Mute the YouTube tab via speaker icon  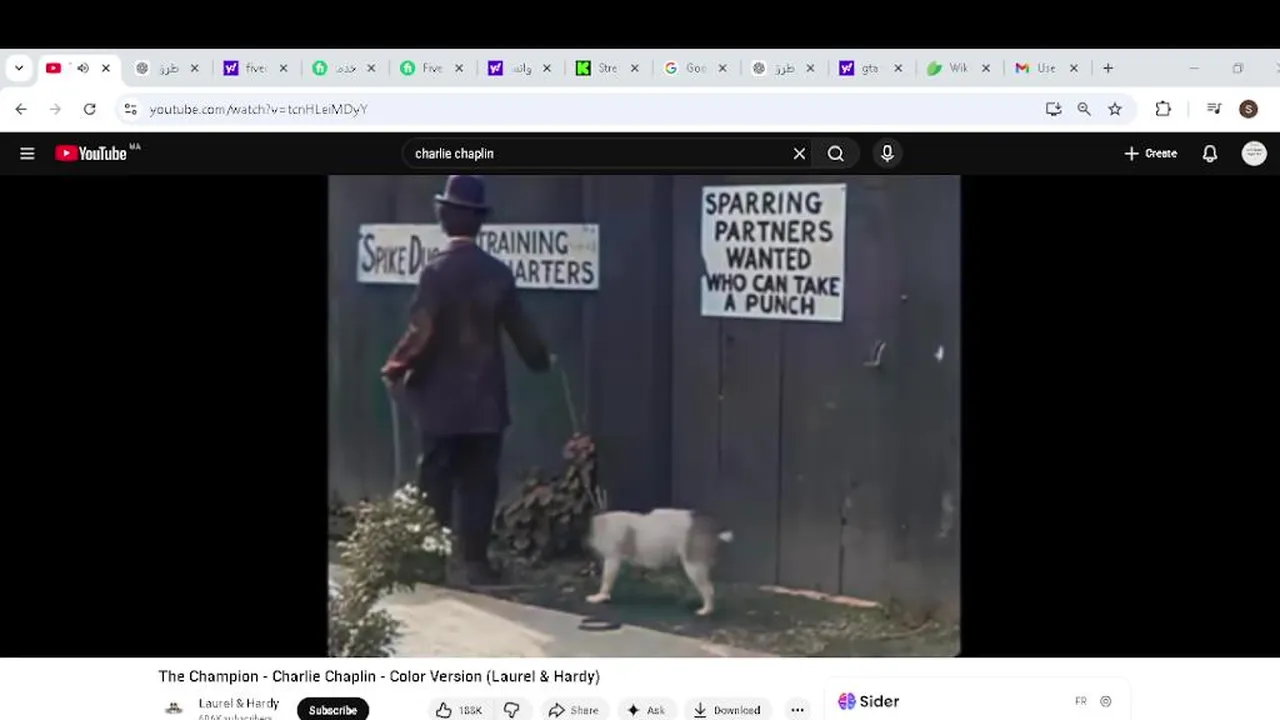pos(82,68)
